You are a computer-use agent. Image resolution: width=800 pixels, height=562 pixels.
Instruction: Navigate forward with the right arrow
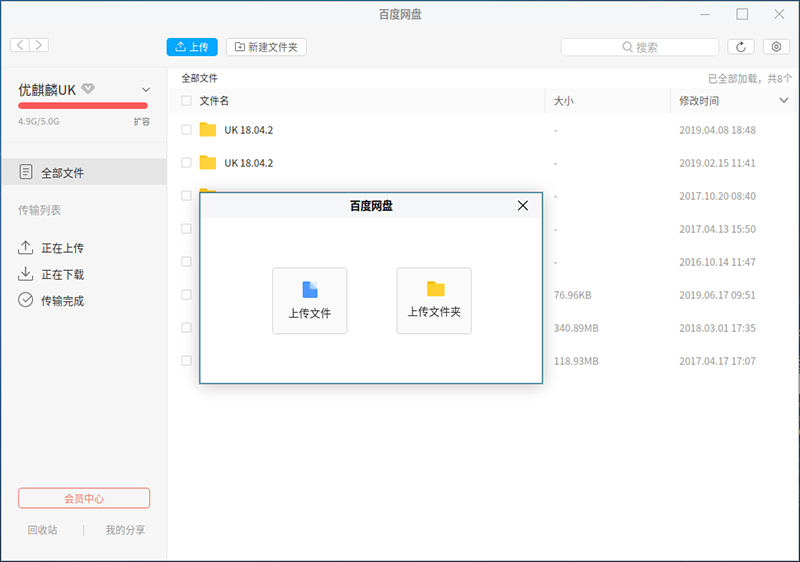pos(39,45)
